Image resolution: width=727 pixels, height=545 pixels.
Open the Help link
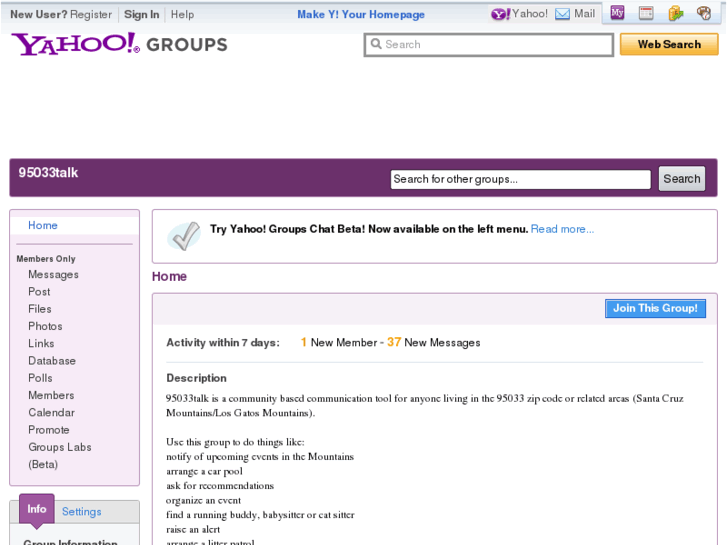182,14
